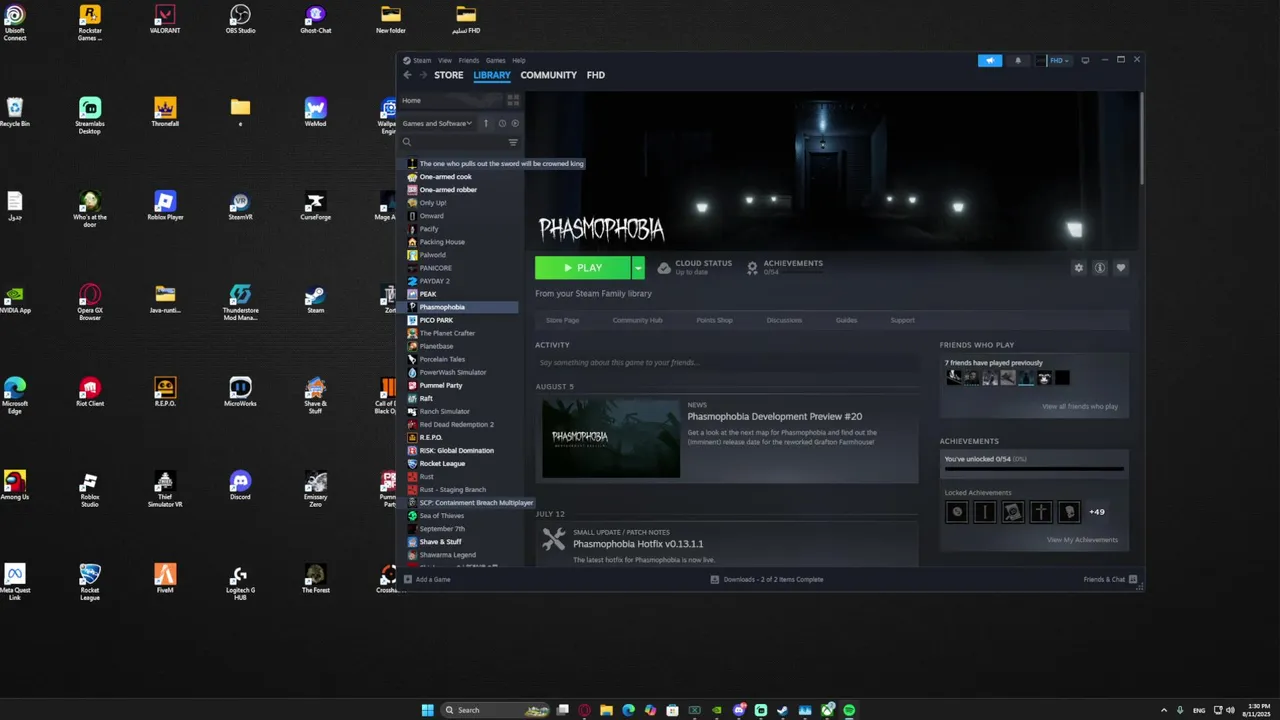Click View My Achievements link

pos(1082,540)
